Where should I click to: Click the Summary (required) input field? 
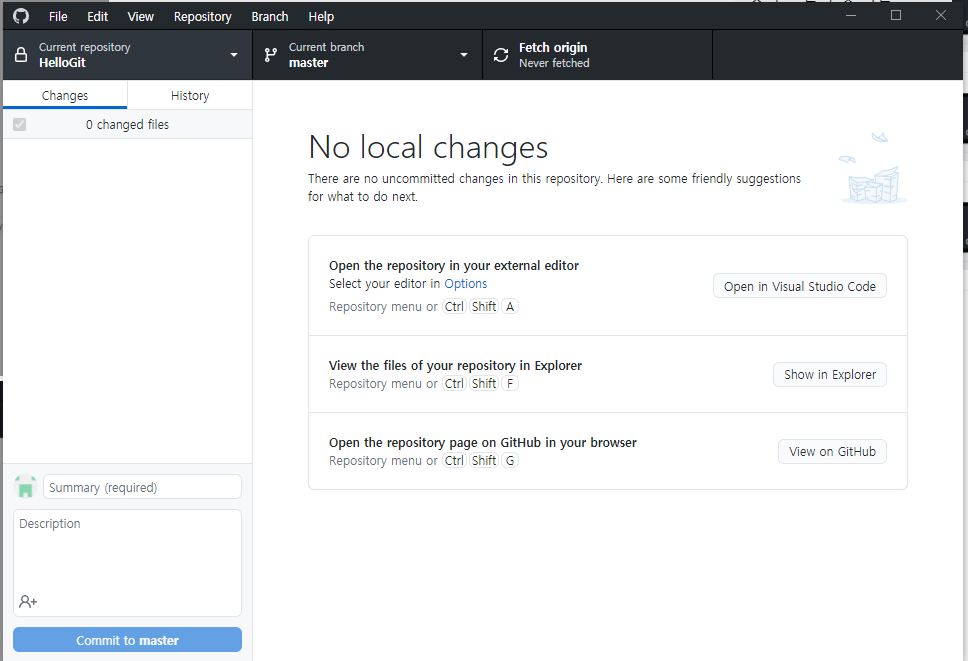142,487
